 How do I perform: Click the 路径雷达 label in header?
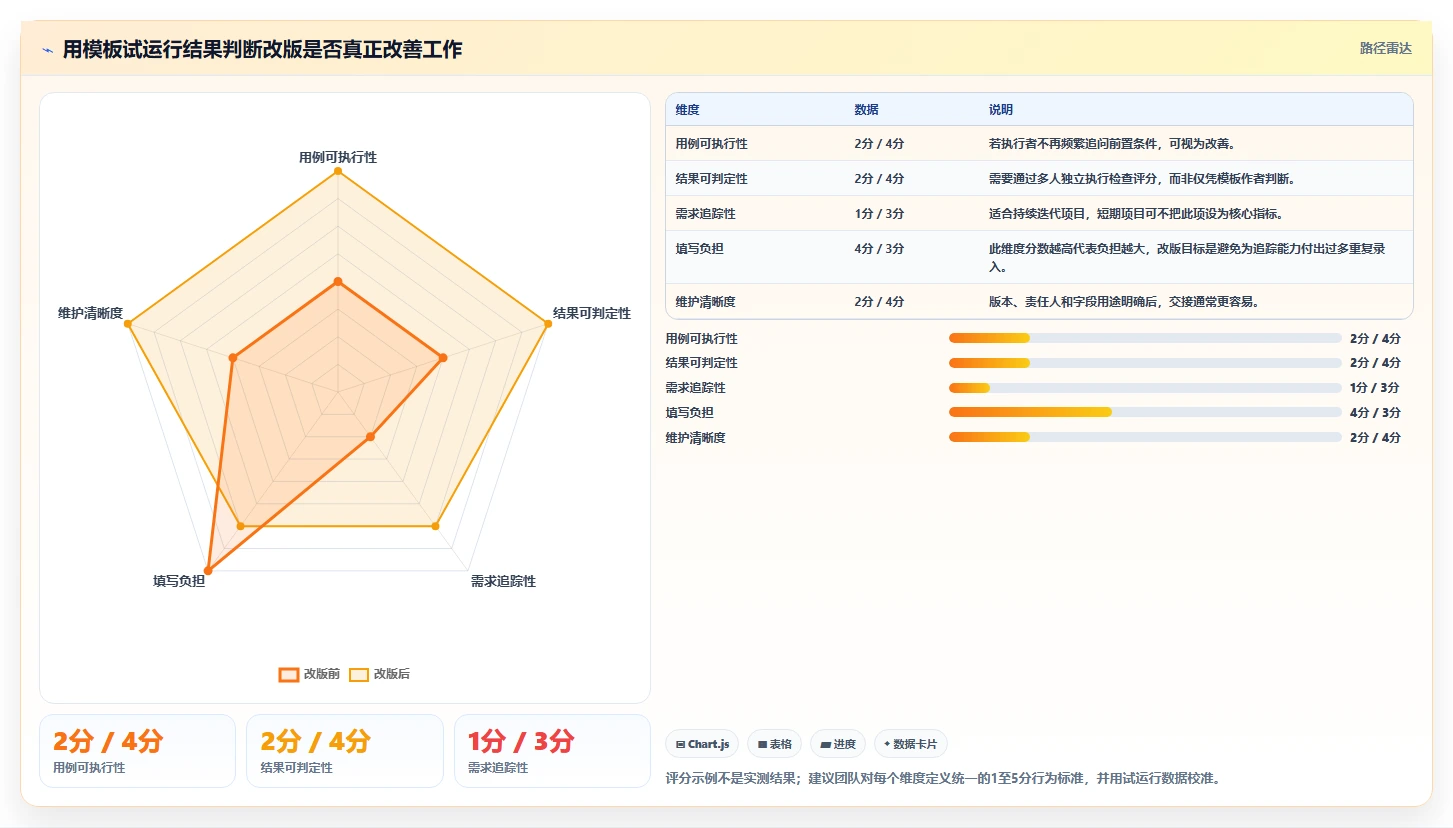pos(1386,48)
